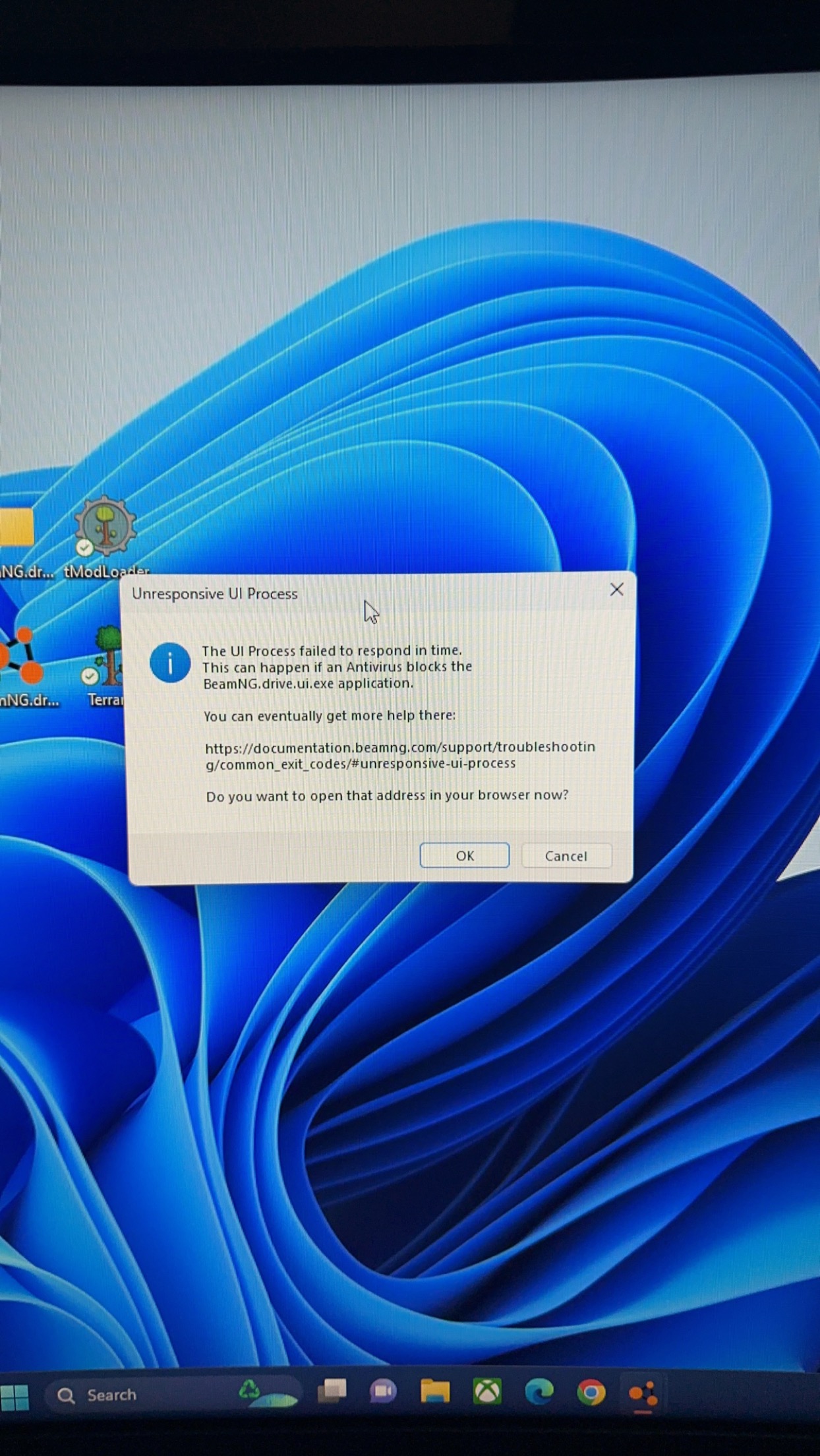
Task: Click OK to open the help address
Action: (464, 855)
